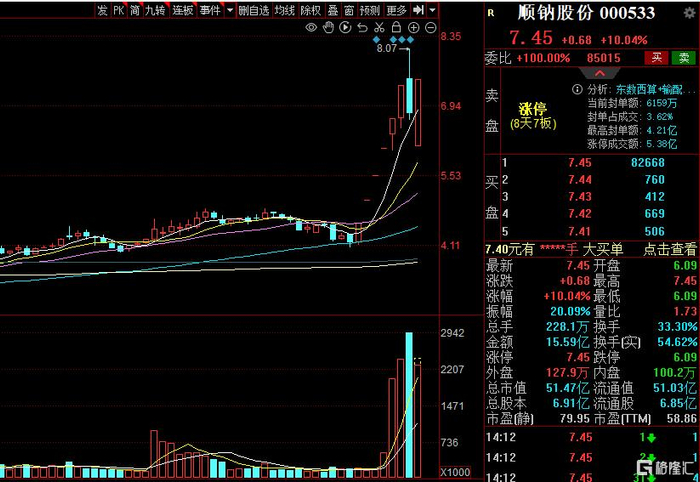Image resolution: width=700 pixels, height=482 pixels.
Task: Click the 6.94 price axis label
Action: (x=450, y=106)
